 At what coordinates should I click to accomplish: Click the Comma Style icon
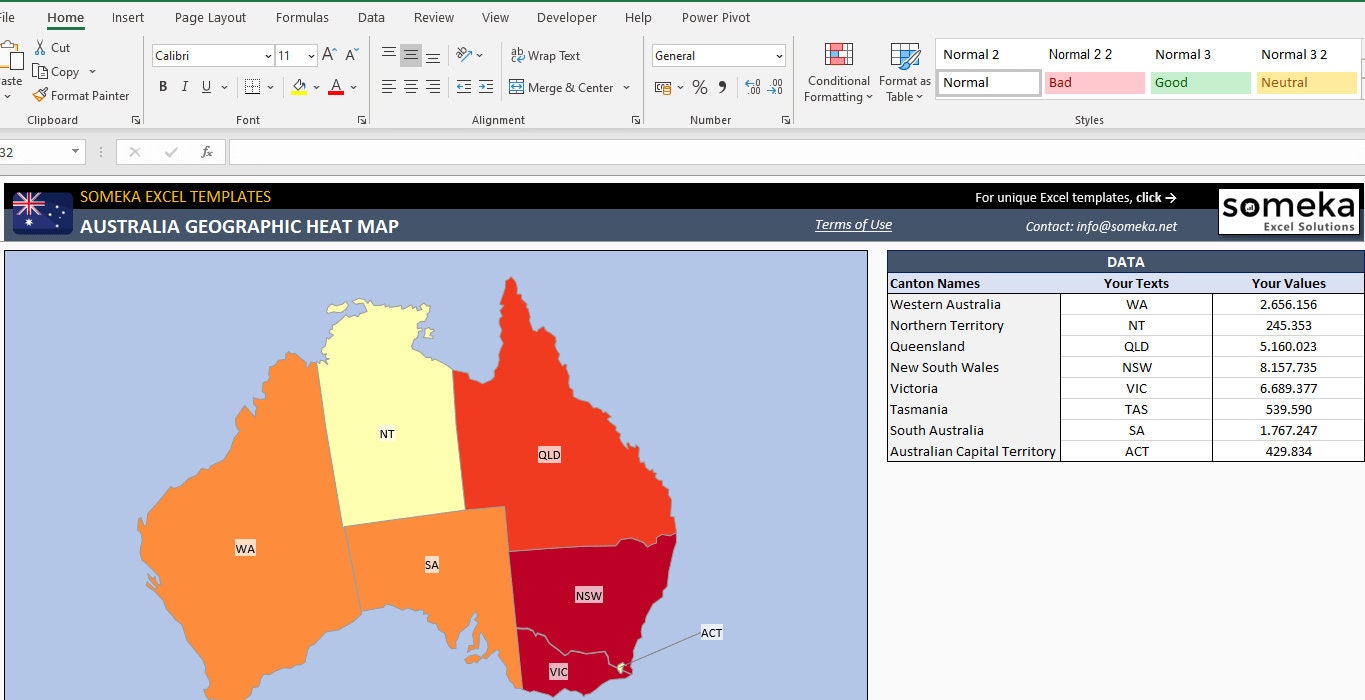tap(722, 87)
